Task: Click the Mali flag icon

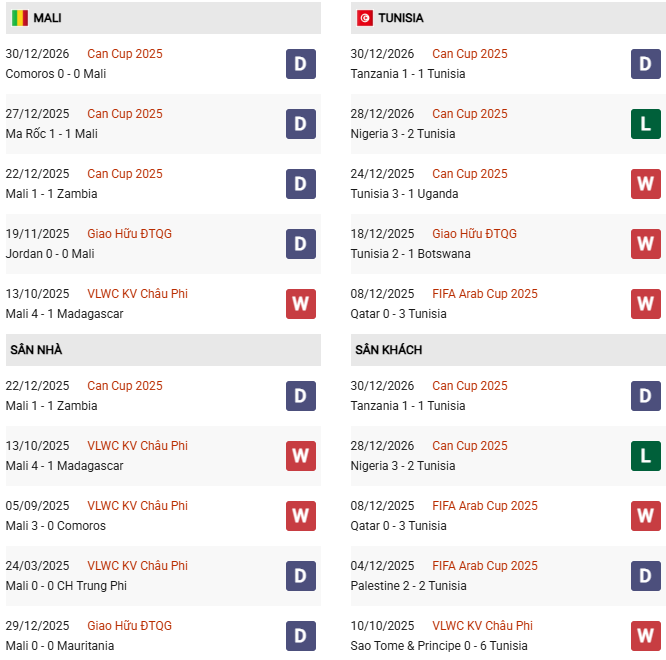Action: [x=20, y=18]
